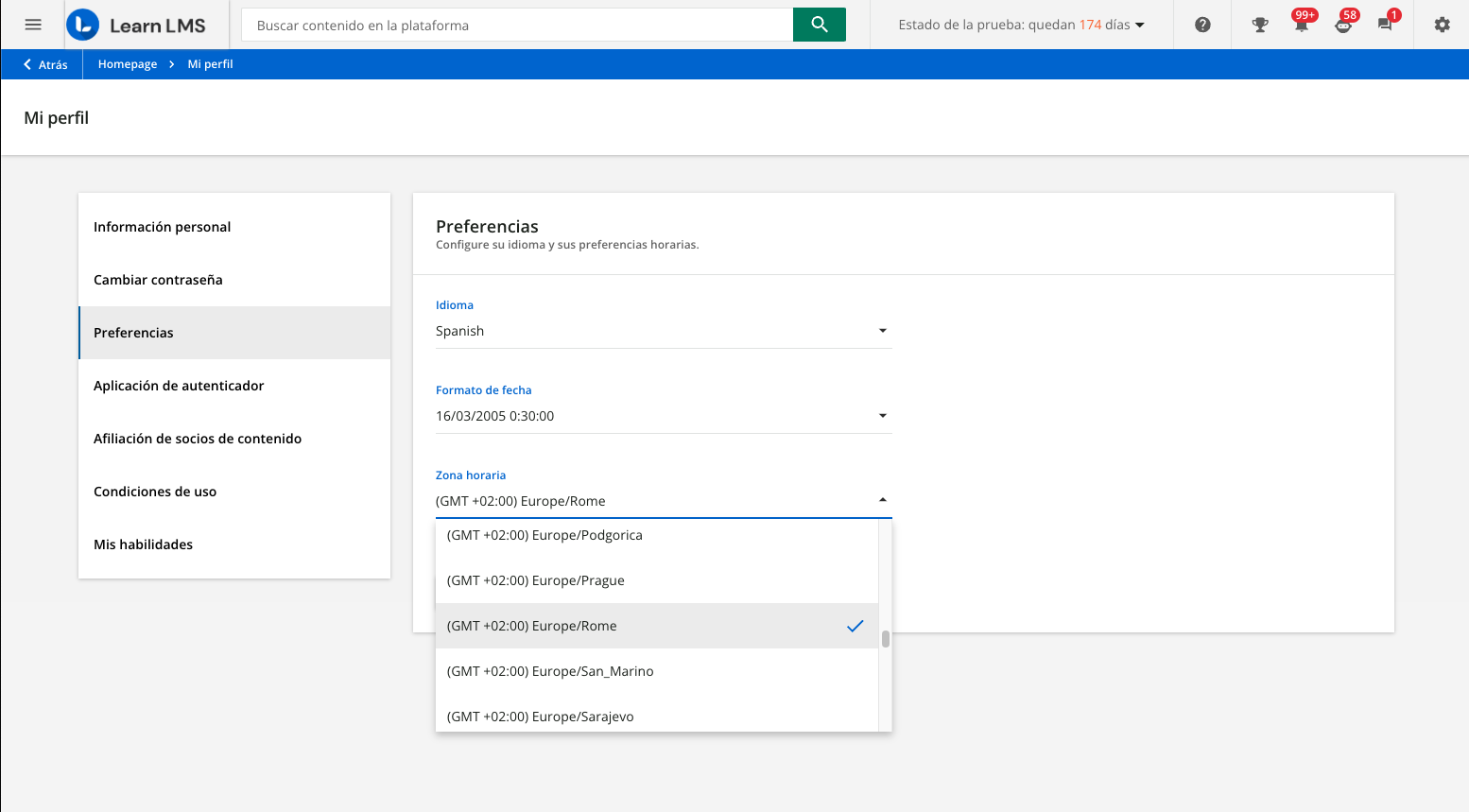This screenshot has height=812, width=1469.
Task: Click the green search button
Action: pos(819,25)
